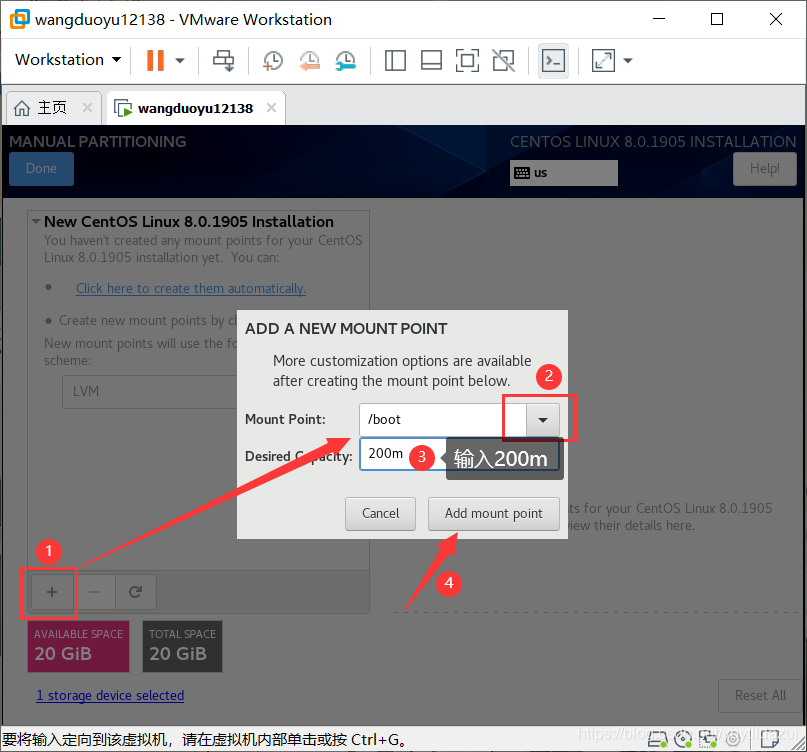The image size is (807, 752).
Task: Click the sound card status bar icon
Action: click(733, 740)
